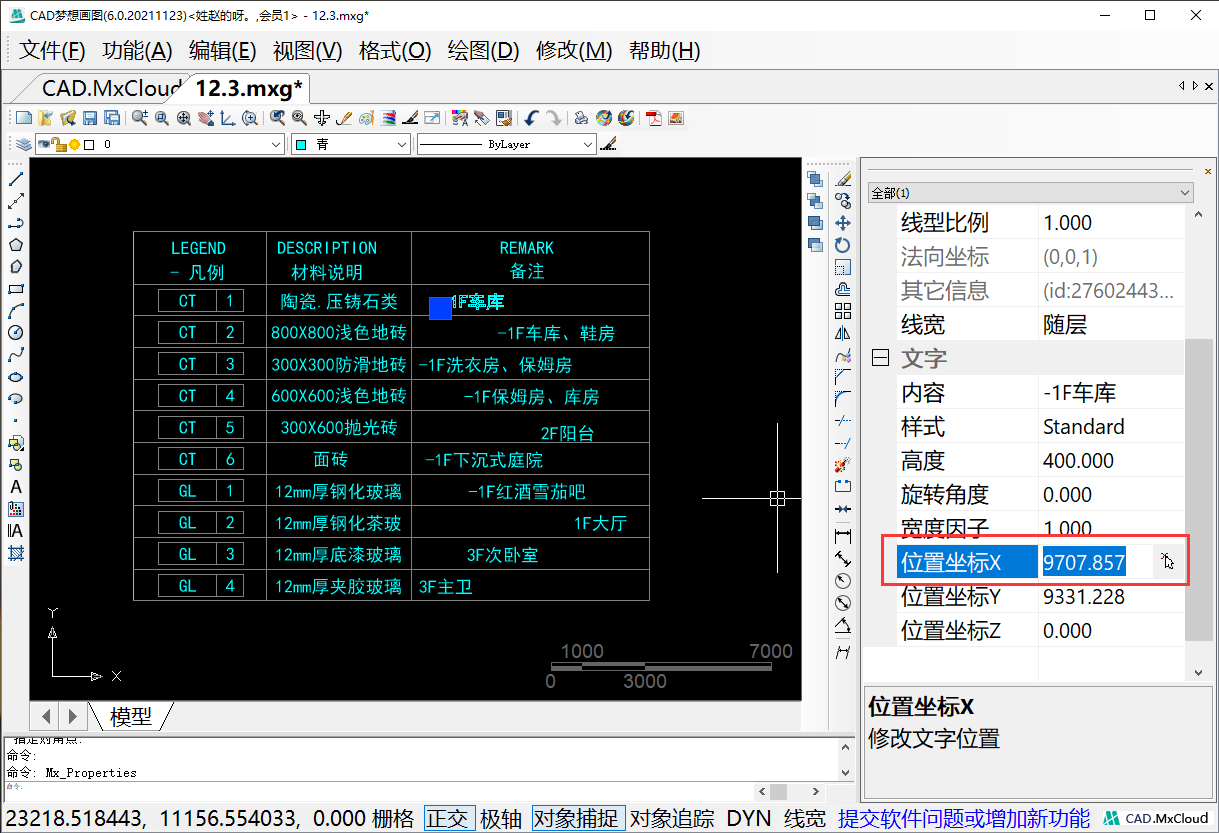The height and width of the screenshot is (833, 1219).
Task: Toggle DYN dynamic input in status bar
Action: click(749, 818)
